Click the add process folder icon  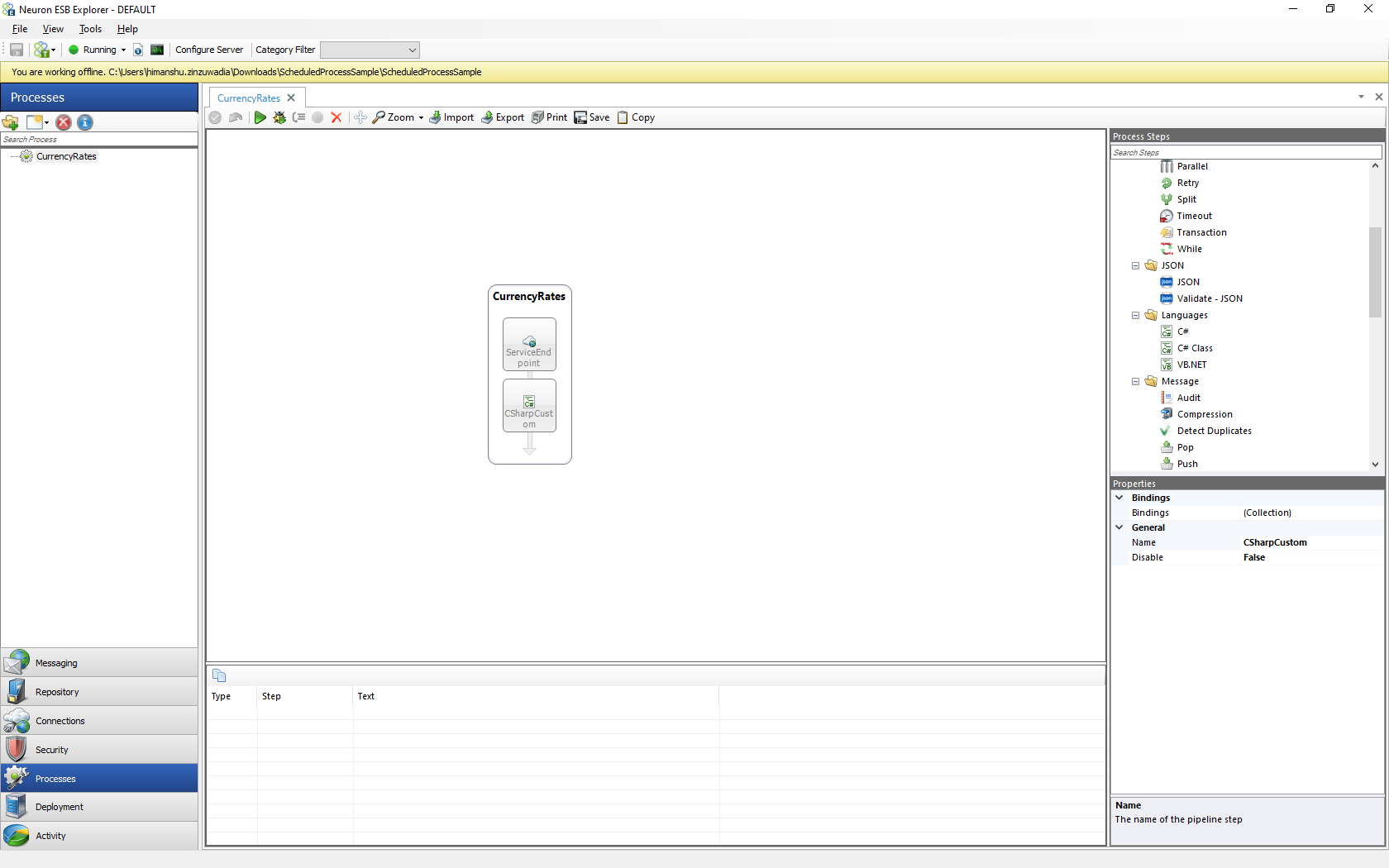coord(11,122)
